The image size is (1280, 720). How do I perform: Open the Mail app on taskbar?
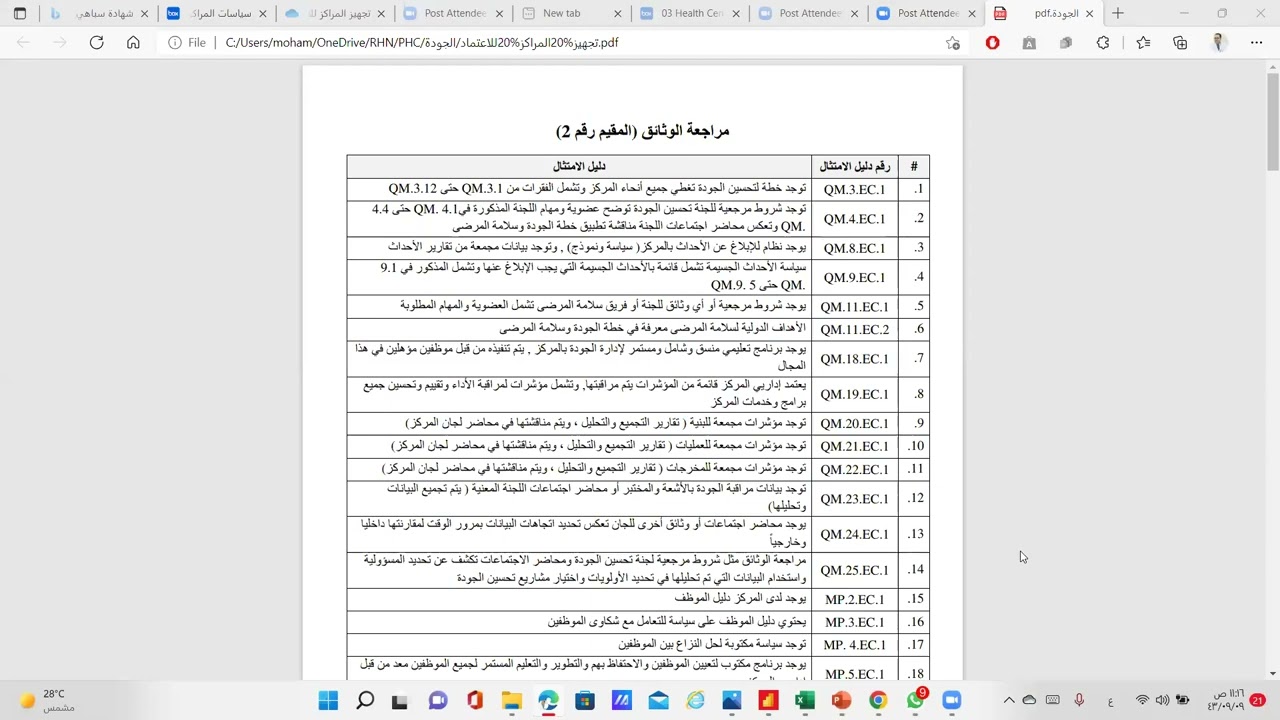(658, 701)
